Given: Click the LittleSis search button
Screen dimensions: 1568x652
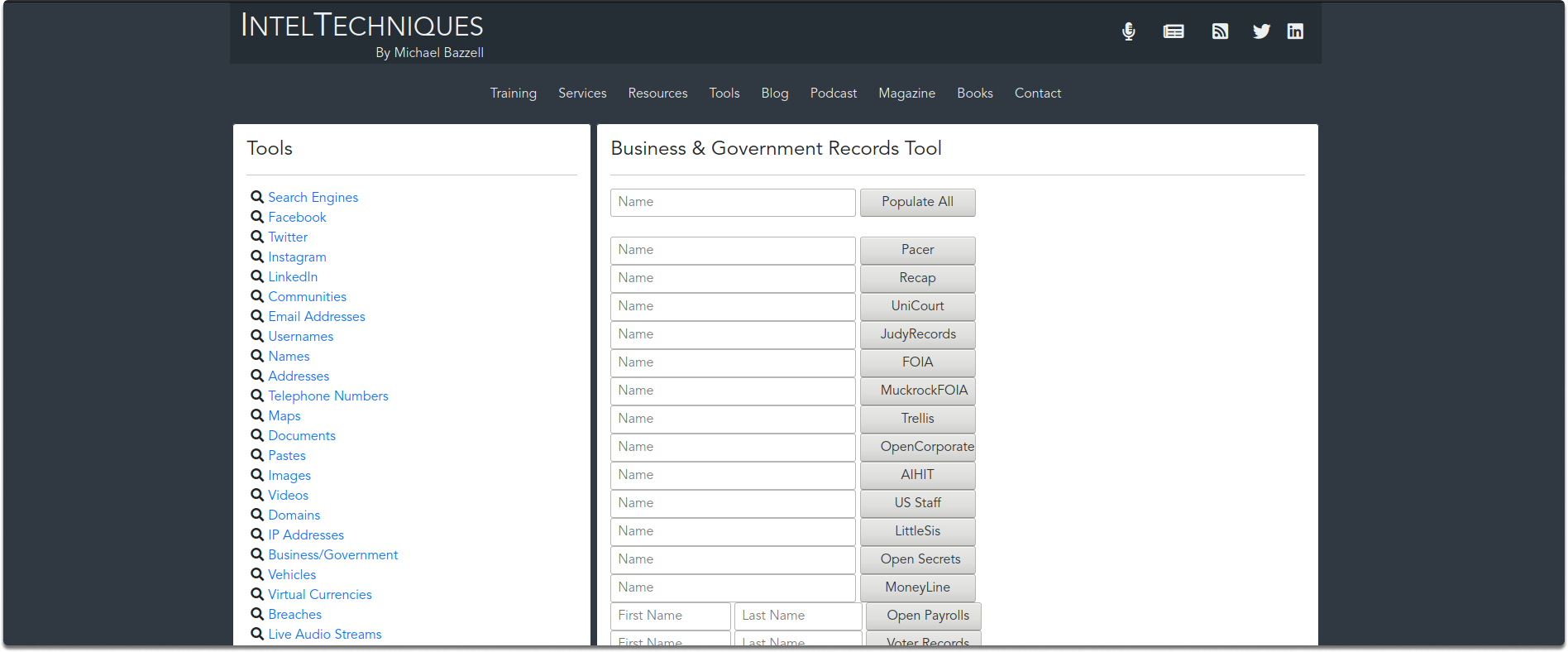Looking at the screenshot, I should click(x=918, y=531).
